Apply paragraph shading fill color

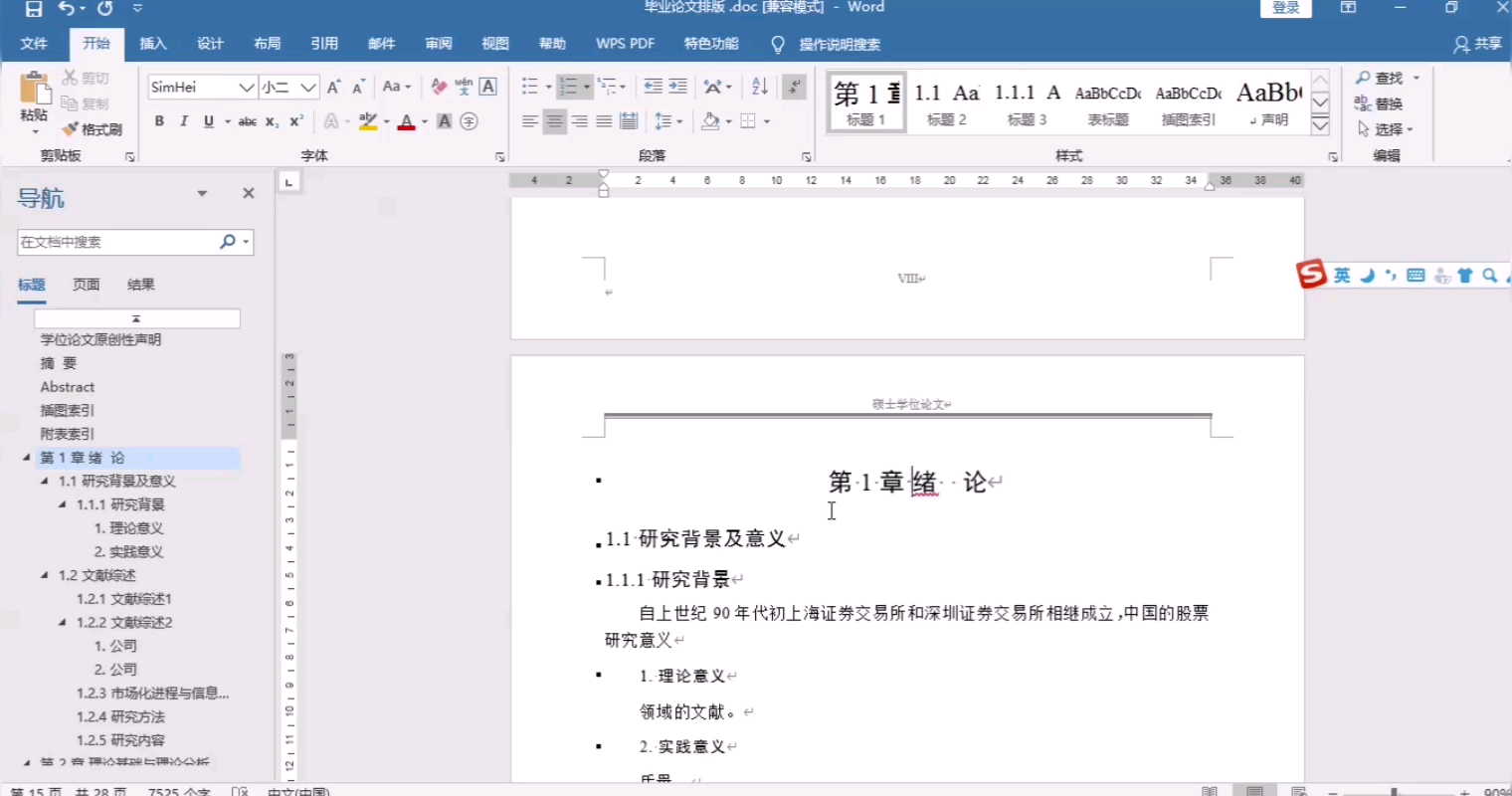tap(710, 121)
